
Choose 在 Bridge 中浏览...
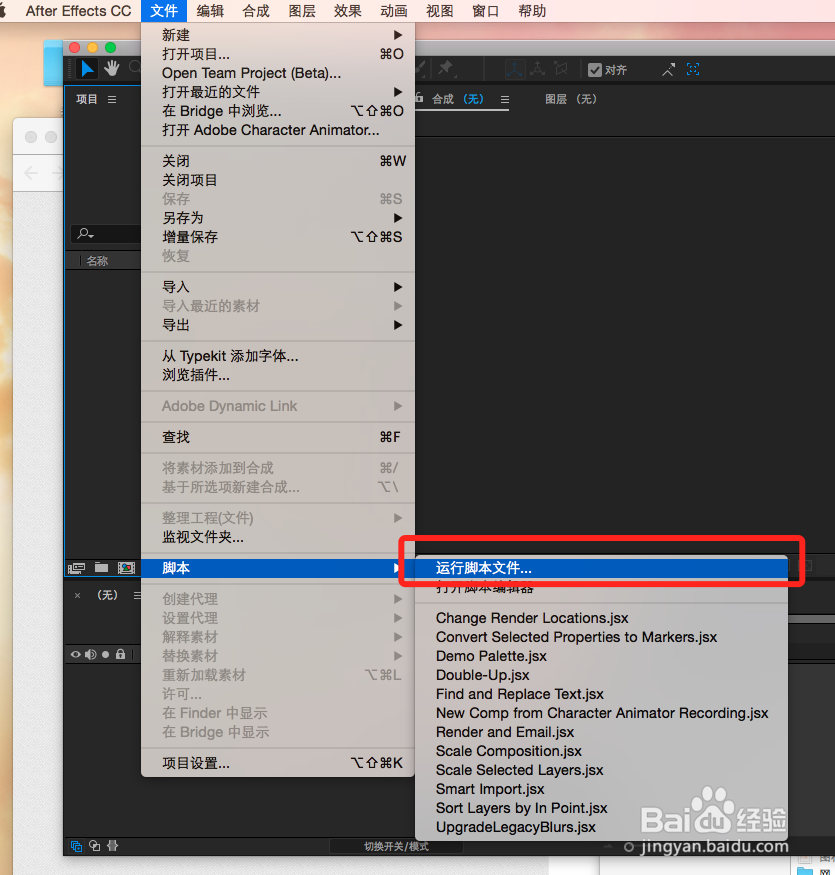278,111
